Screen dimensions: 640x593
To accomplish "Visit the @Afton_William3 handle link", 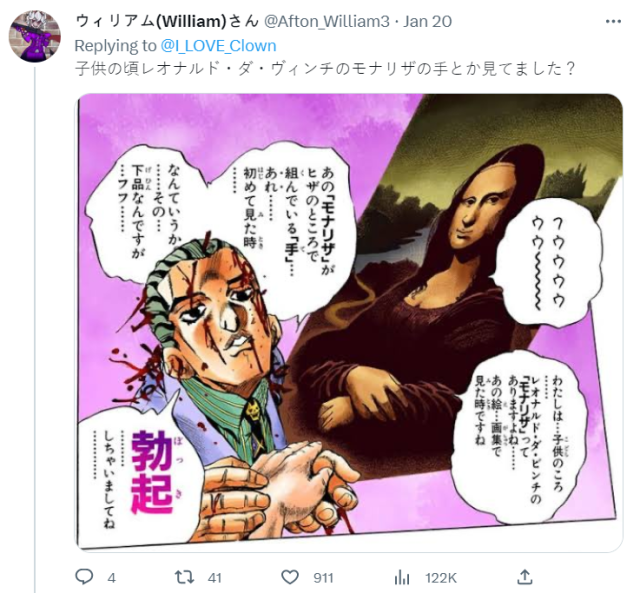I will click(x=327, y=21).
